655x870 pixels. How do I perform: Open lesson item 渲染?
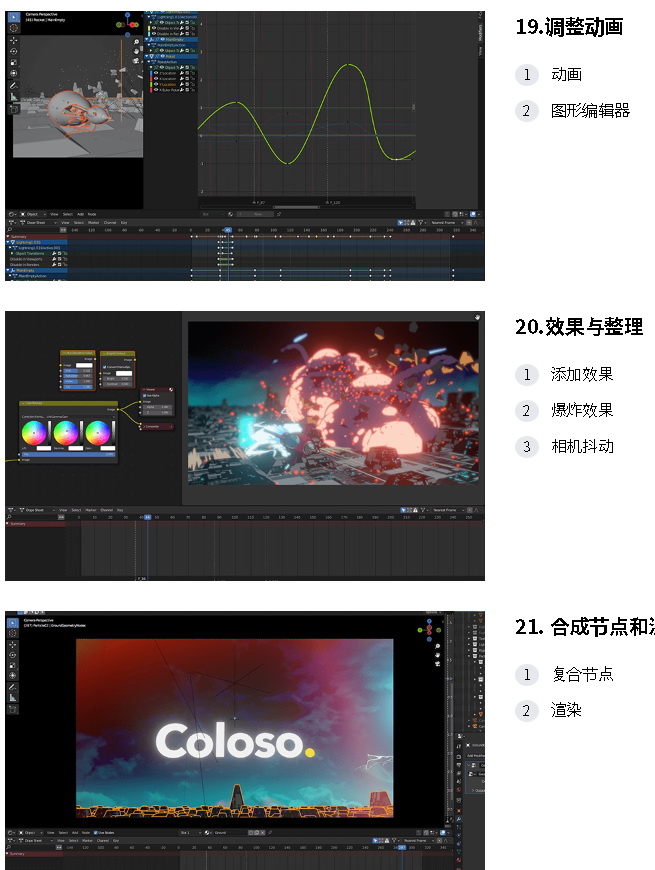point(566,710)
